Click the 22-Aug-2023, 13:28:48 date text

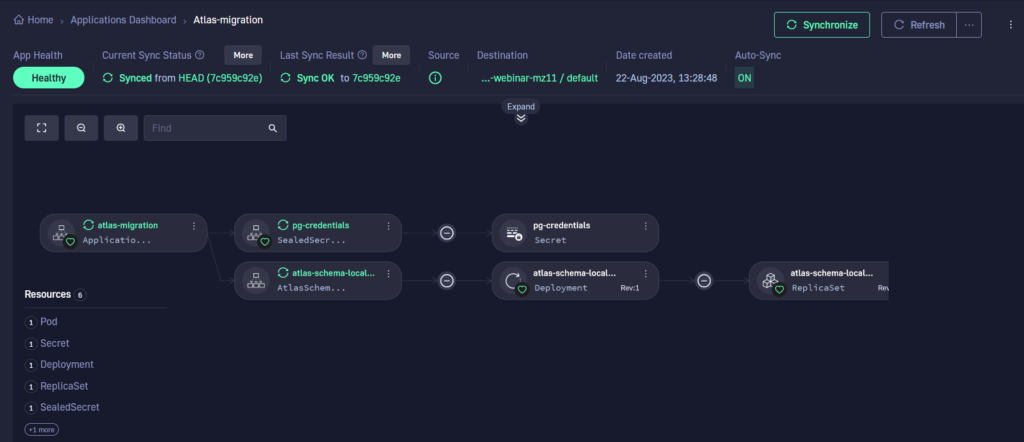tap(666, 78)
